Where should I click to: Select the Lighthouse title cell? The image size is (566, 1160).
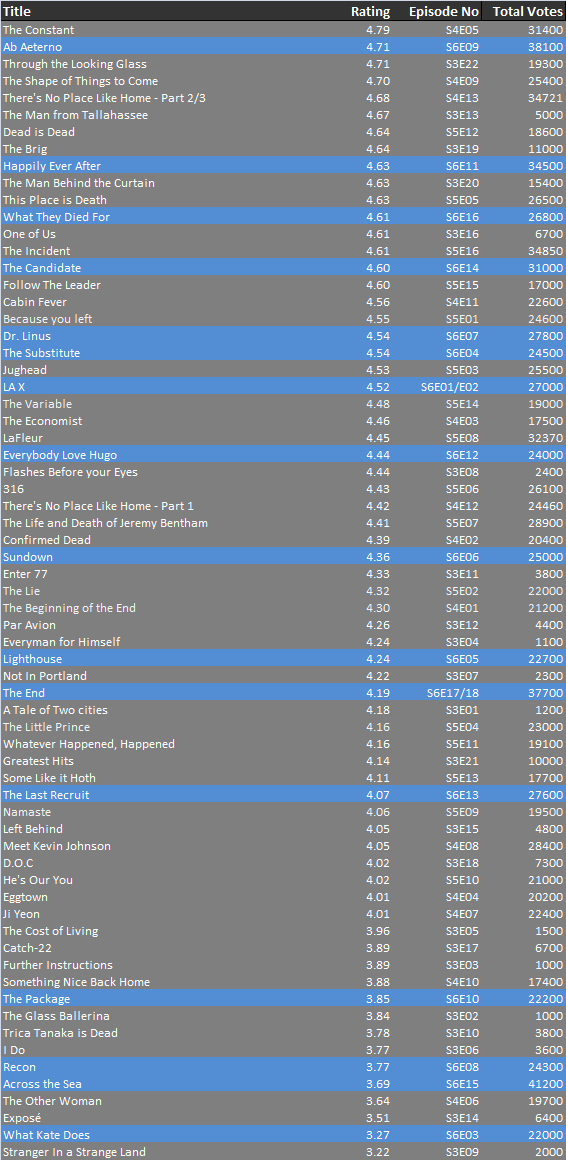[33, 659]
